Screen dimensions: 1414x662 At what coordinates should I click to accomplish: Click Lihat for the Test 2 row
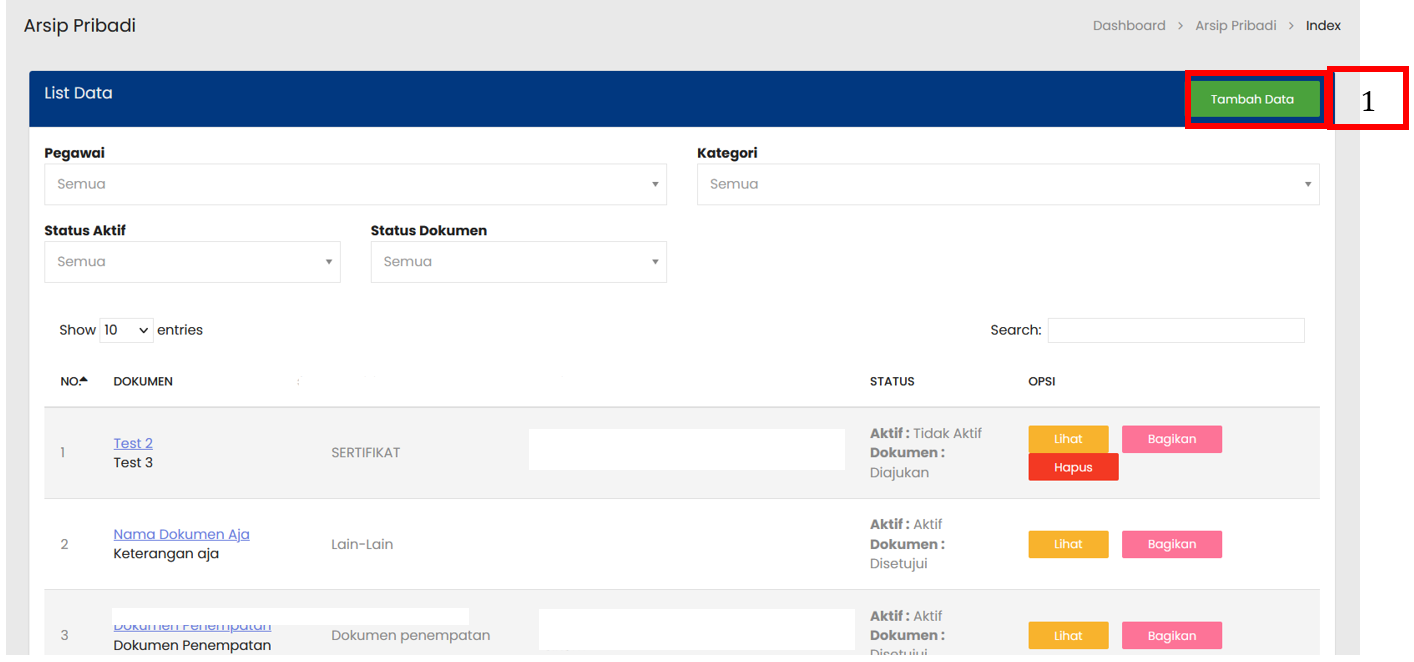click(1068, 439)
